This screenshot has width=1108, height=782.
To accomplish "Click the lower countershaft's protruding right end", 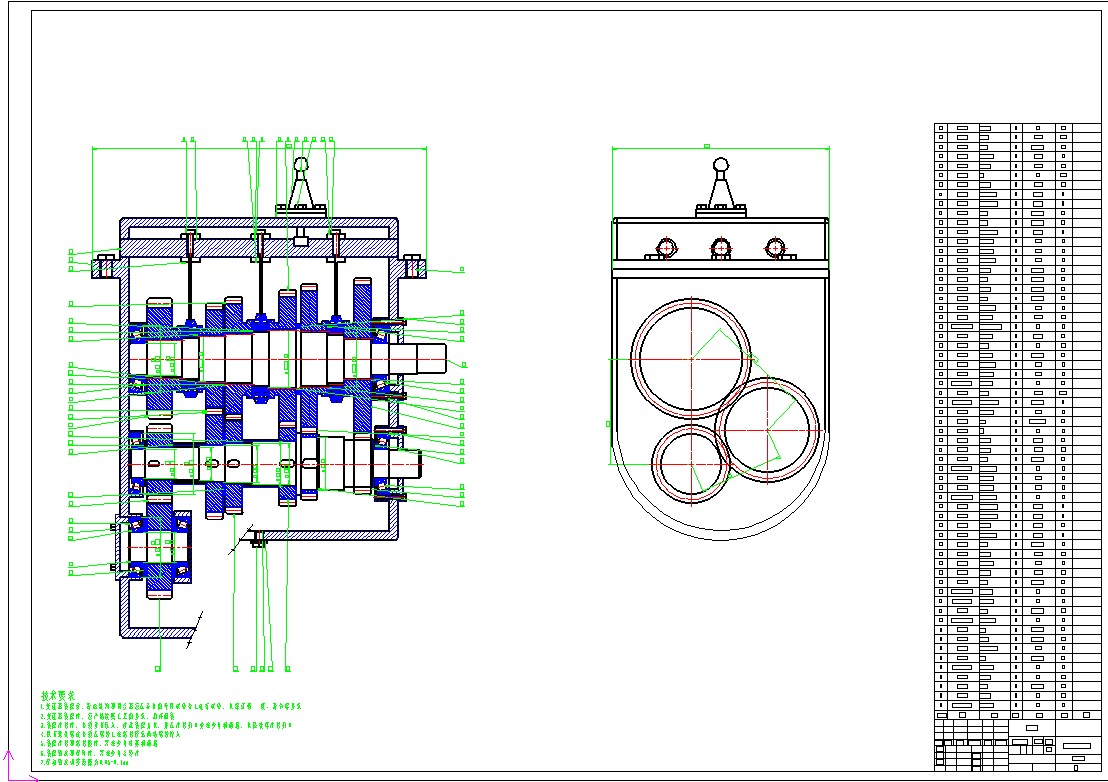I will click(x=408, y=465).
